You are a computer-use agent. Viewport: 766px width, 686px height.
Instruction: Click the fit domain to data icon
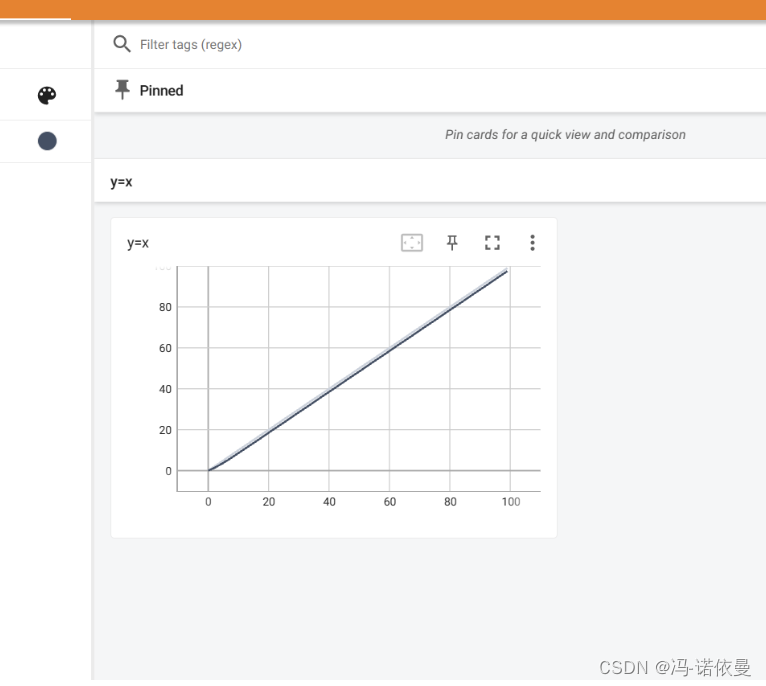point(412,243)
